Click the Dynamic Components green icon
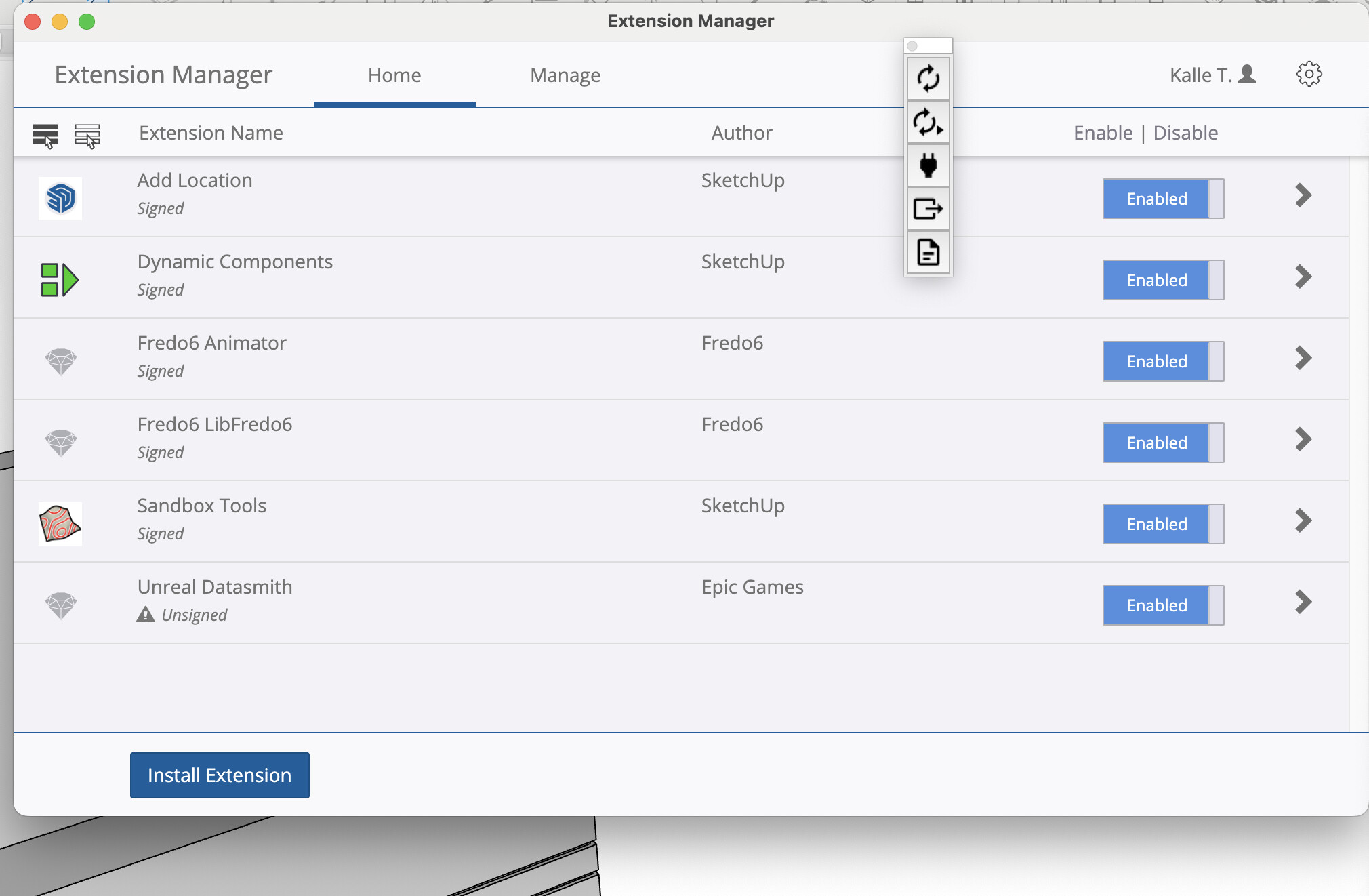 click(x=60, y=279)
